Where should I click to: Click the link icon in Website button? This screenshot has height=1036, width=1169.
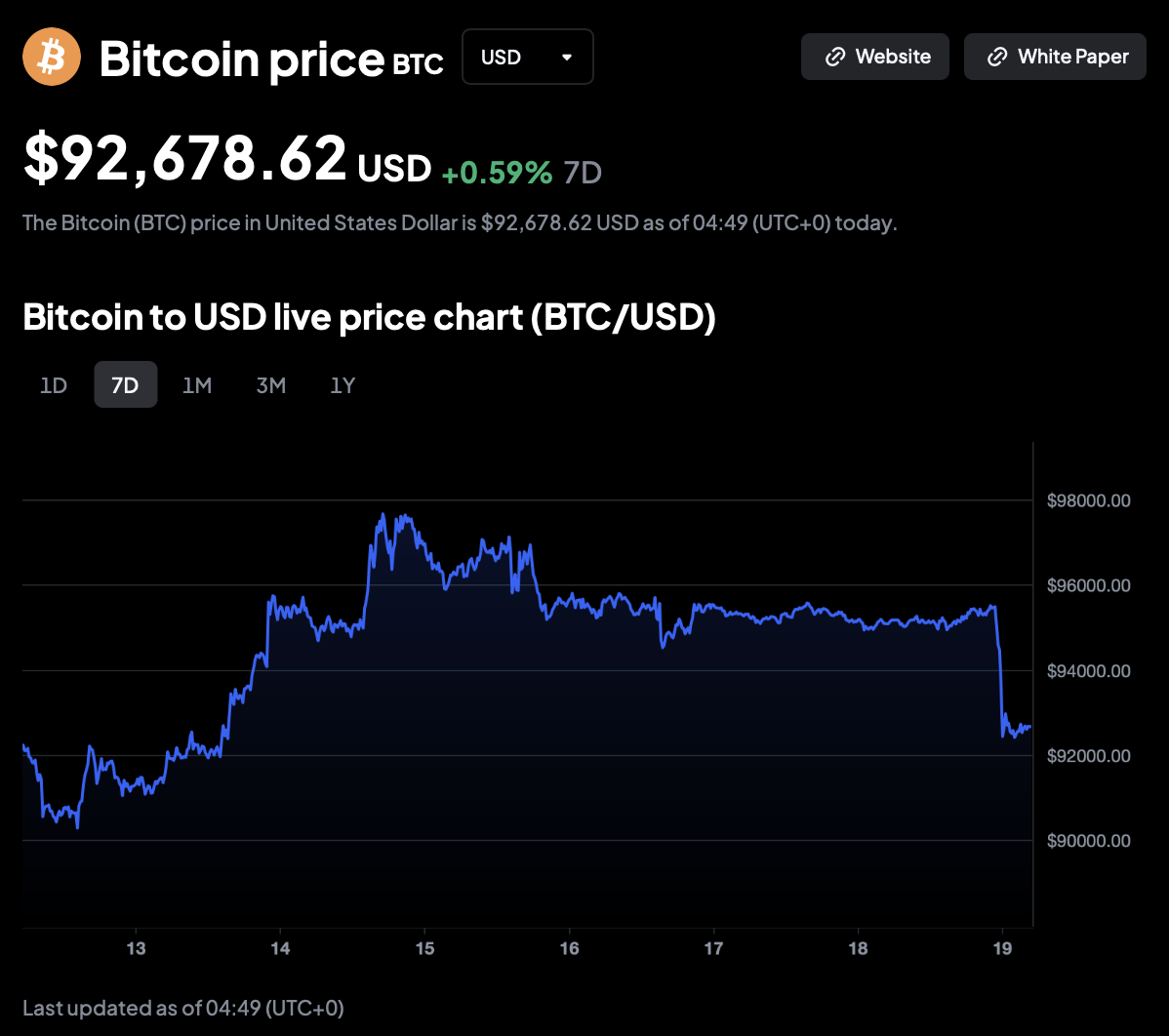[x=834, y=57]
